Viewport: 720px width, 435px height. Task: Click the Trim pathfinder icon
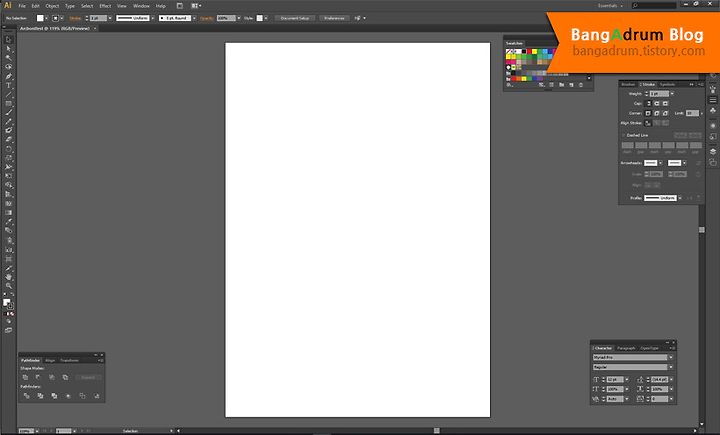(x=40, y=395)
